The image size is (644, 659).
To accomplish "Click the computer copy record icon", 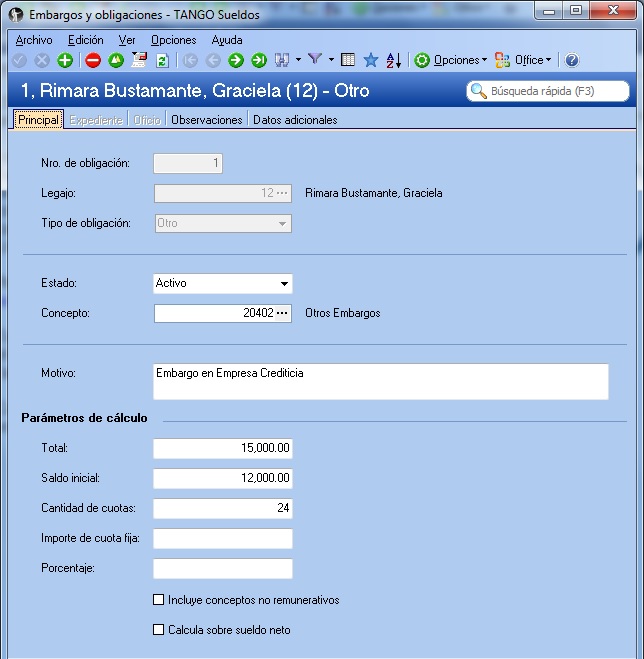I will 139,60.
